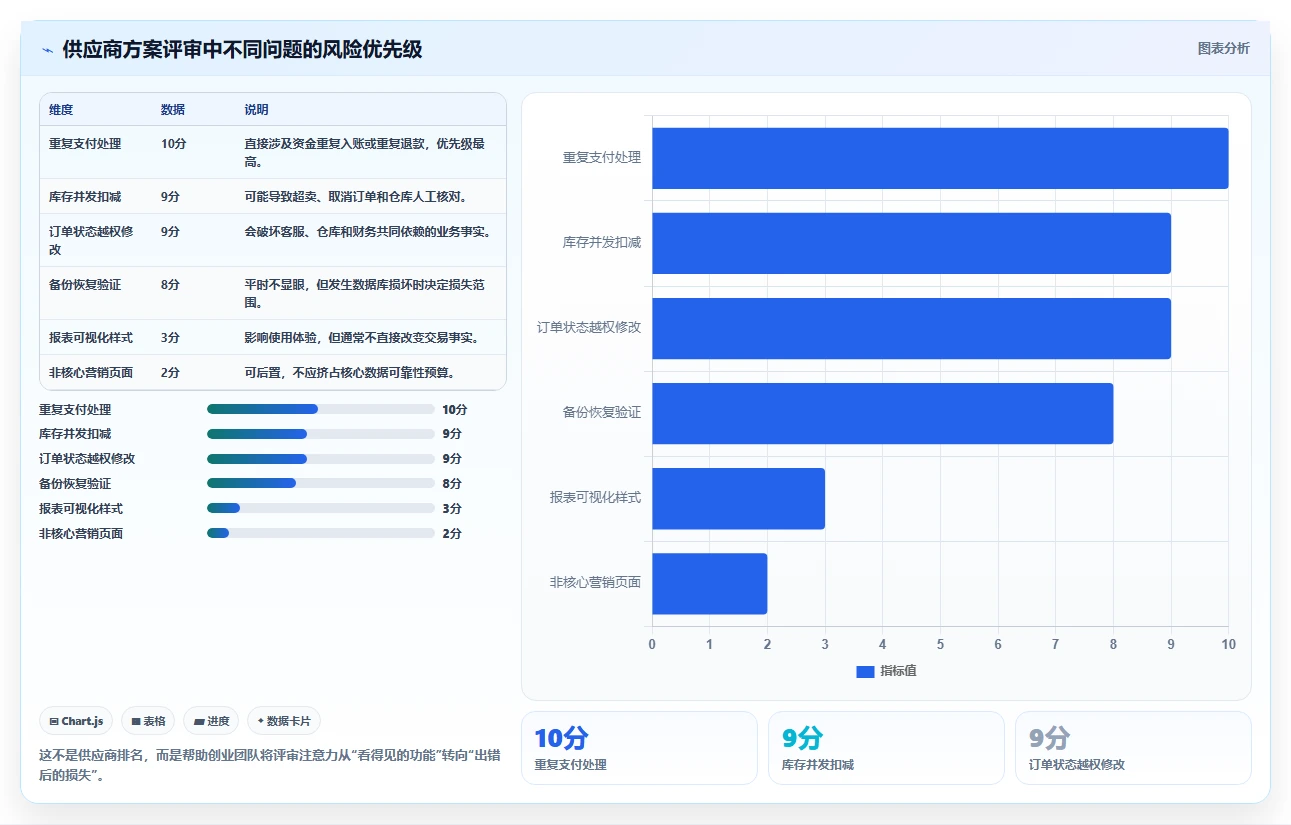Select the 非核心营销页面 table row name
This screenshot has height=825, width=1291.
(91, 373)
